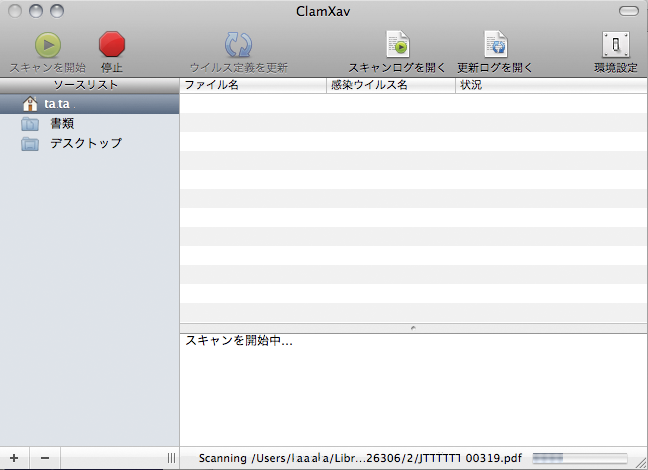The image size is (648, 470).
Task: Click the scan progress bar
Action: point(580,458)
